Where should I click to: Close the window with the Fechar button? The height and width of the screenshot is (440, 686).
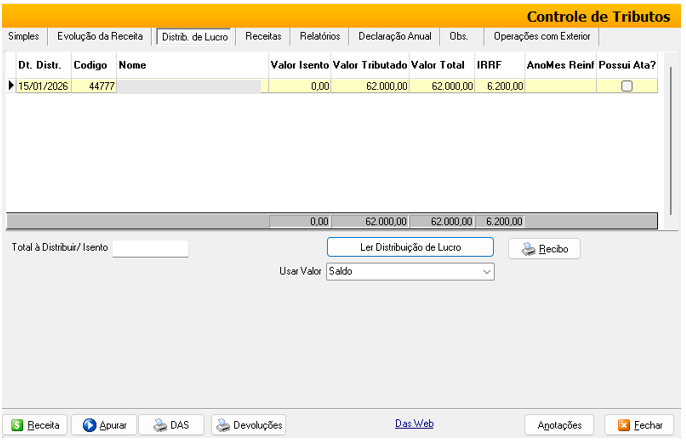click(x=640, y=425)
